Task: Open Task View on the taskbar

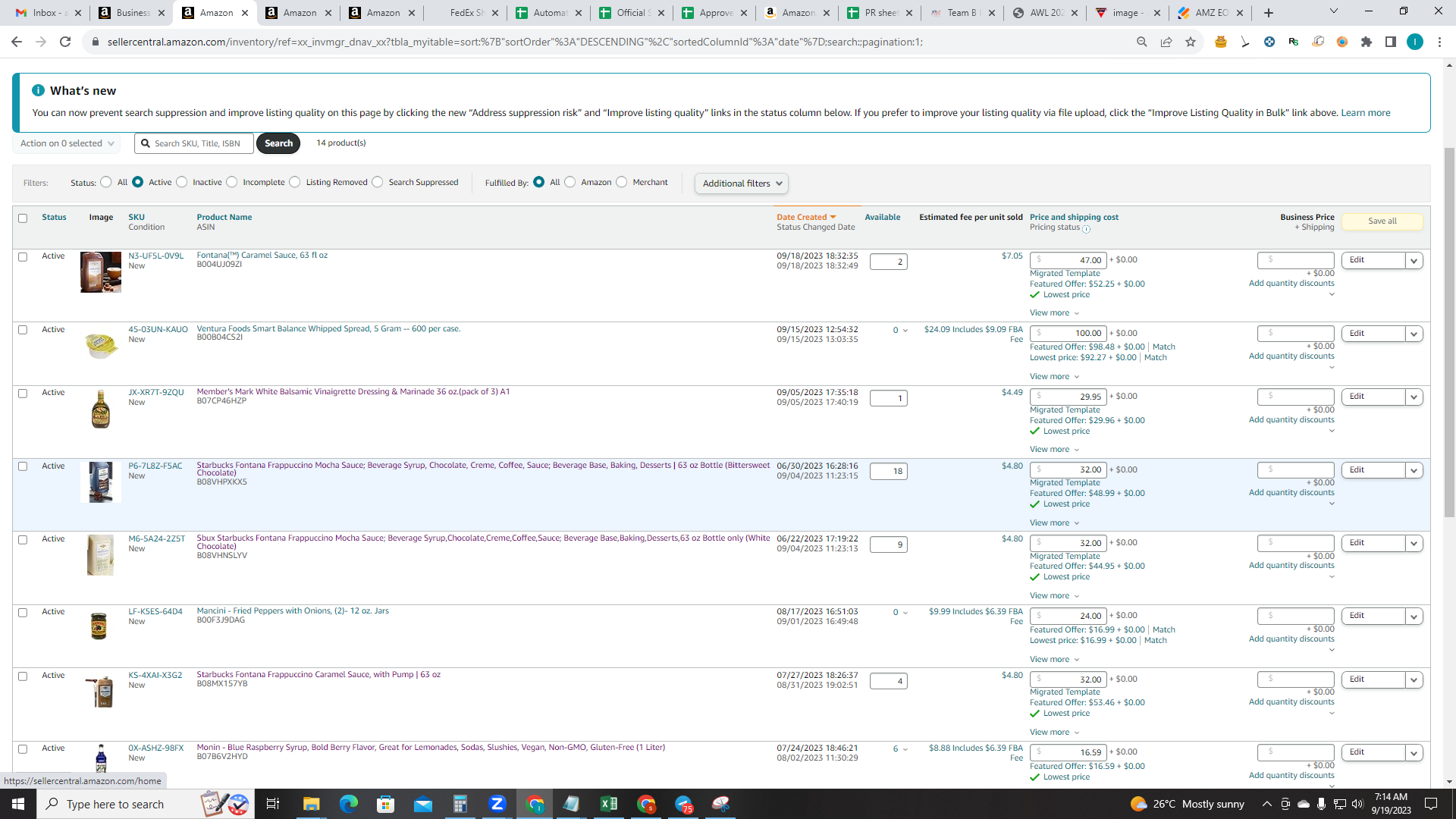Action: 273,804
